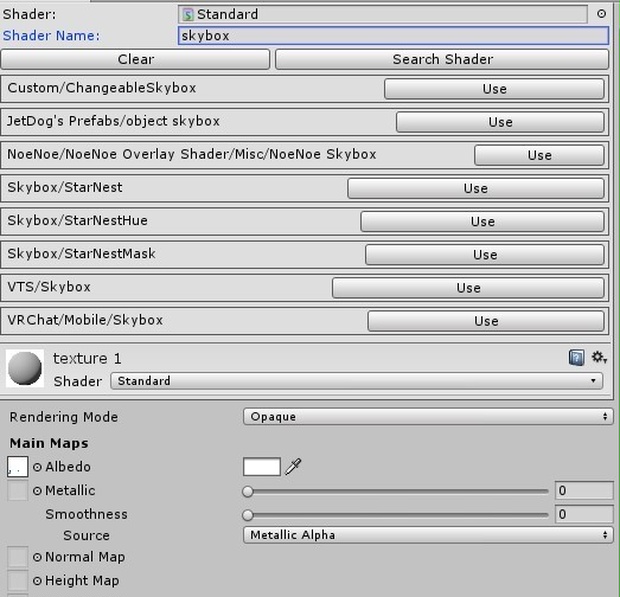This screenshot has width=620, height=597.
Task: Select the Metallic texture picker circle
Action: pyautogui.click(x=37, y=491)
